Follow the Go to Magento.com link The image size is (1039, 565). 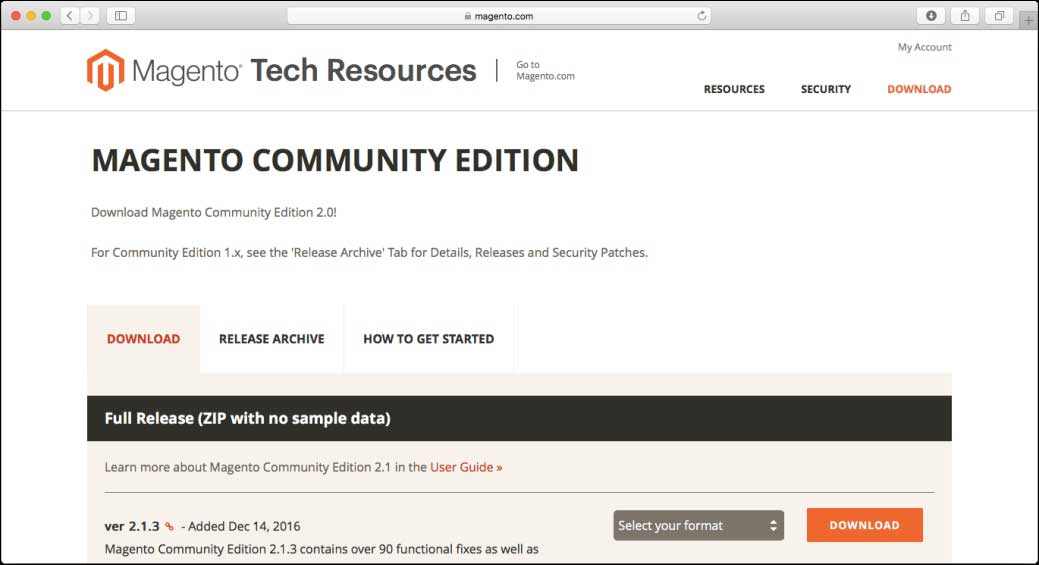545,70
